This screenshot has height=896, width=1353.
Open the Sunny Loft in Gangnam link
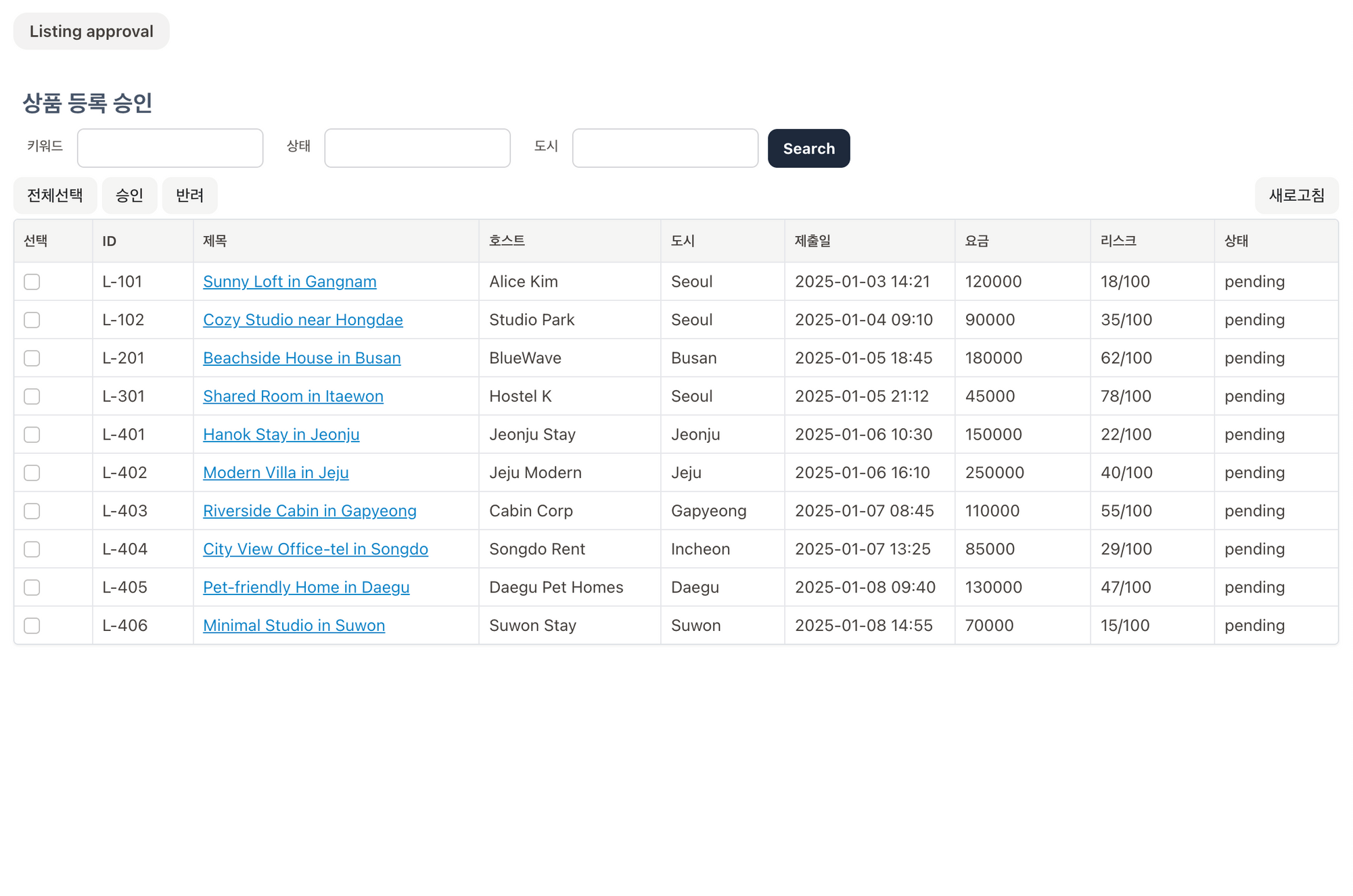tap(290, 281)
